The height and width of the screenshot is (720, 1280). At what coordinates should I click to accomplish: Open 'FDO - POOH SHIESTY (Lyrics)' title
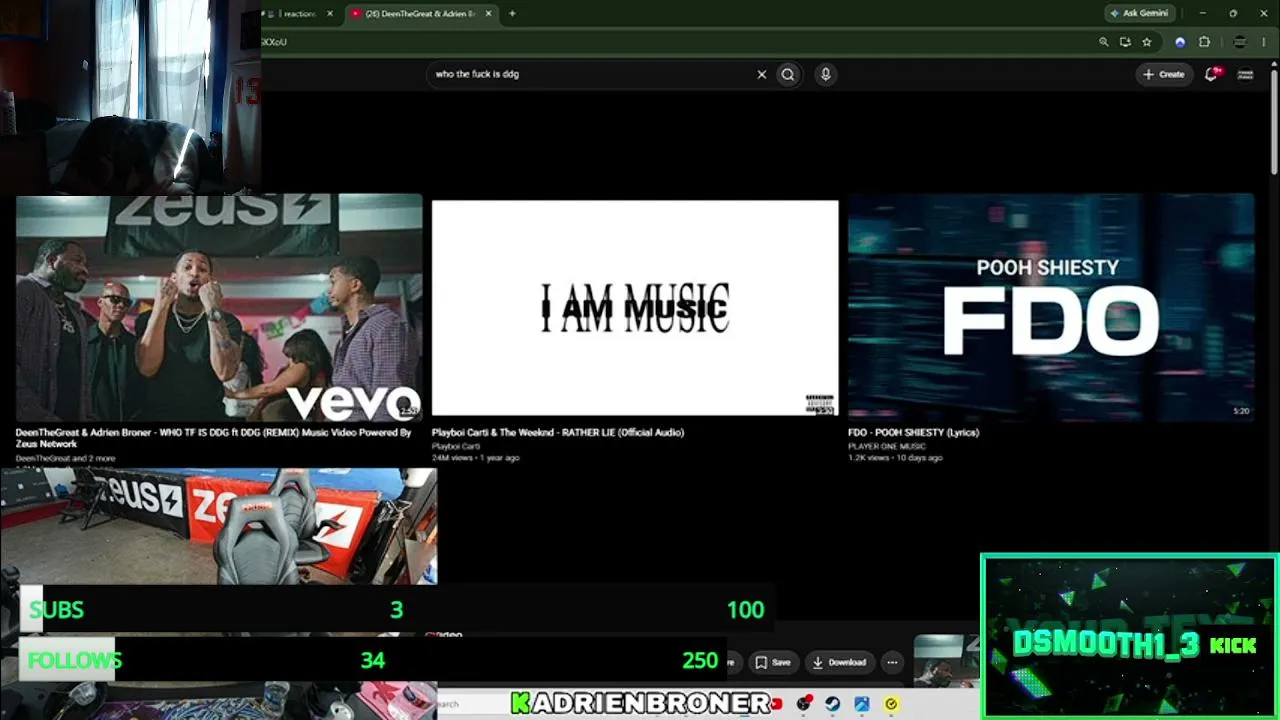(x=913, y=433)
